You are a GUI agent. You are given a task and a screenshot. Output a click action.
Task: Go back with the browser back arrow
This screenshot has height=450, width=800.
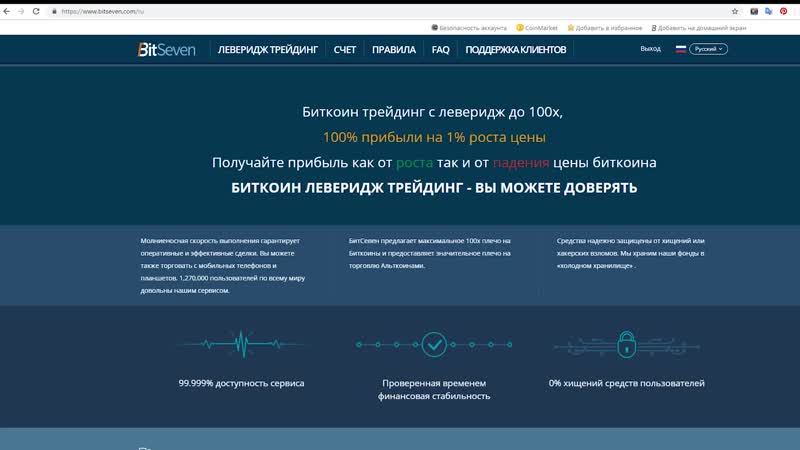coord(7,11)
